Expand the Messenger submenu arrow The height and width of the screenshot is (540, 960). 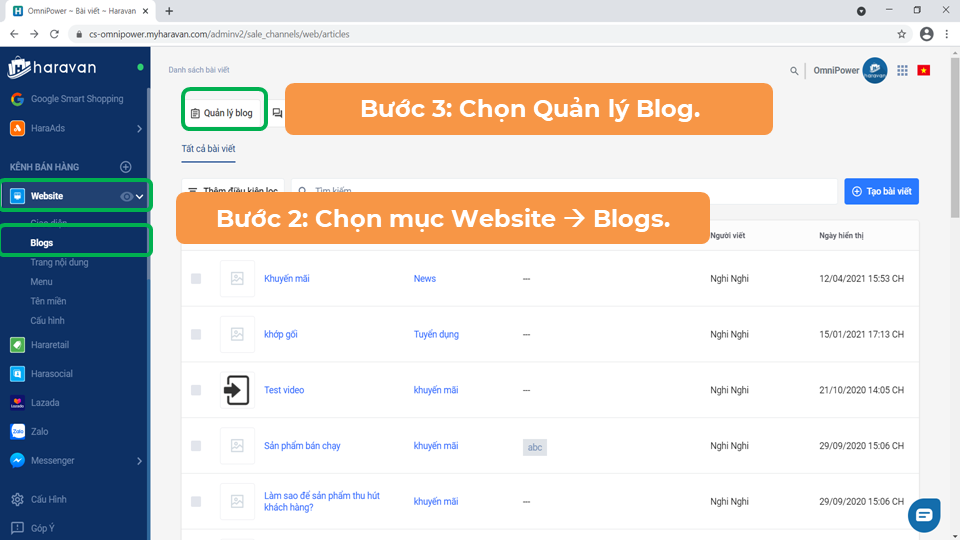(139, 461)
